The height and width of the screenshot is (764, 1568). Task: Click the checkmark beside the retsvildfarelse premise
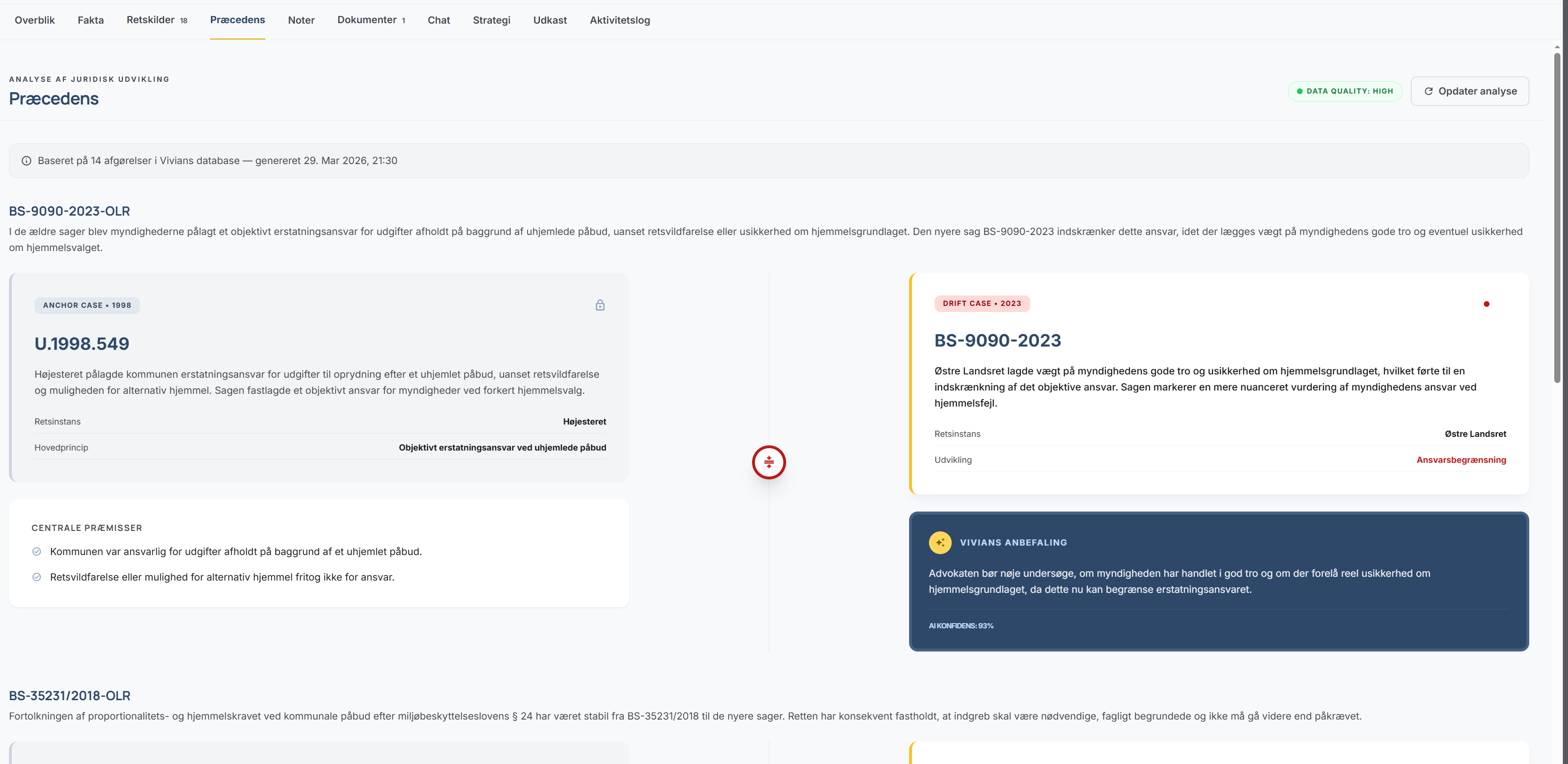tap(36, 577)
